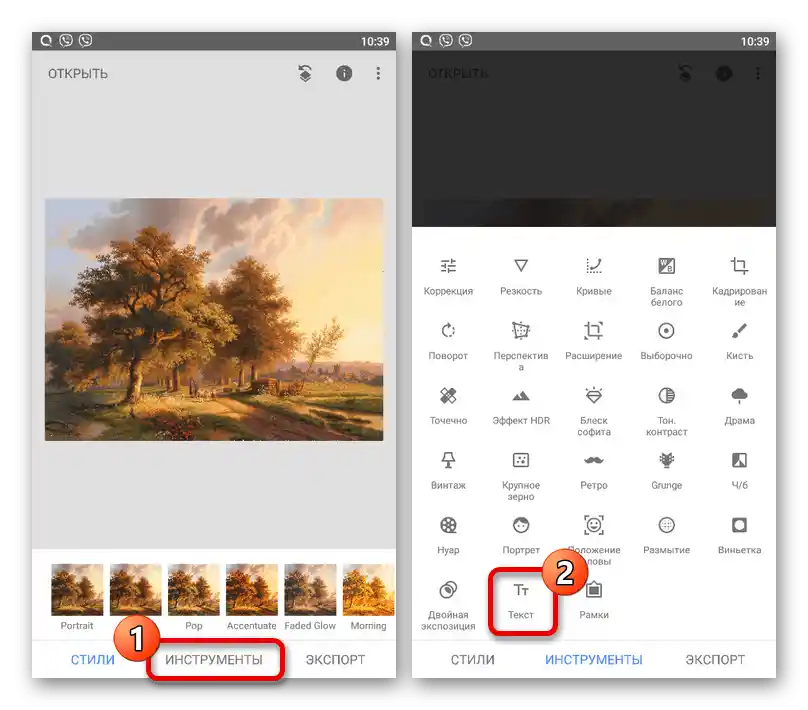
Task: Switch to СТИЛИ tab in left screen
Action: point(93,660)
